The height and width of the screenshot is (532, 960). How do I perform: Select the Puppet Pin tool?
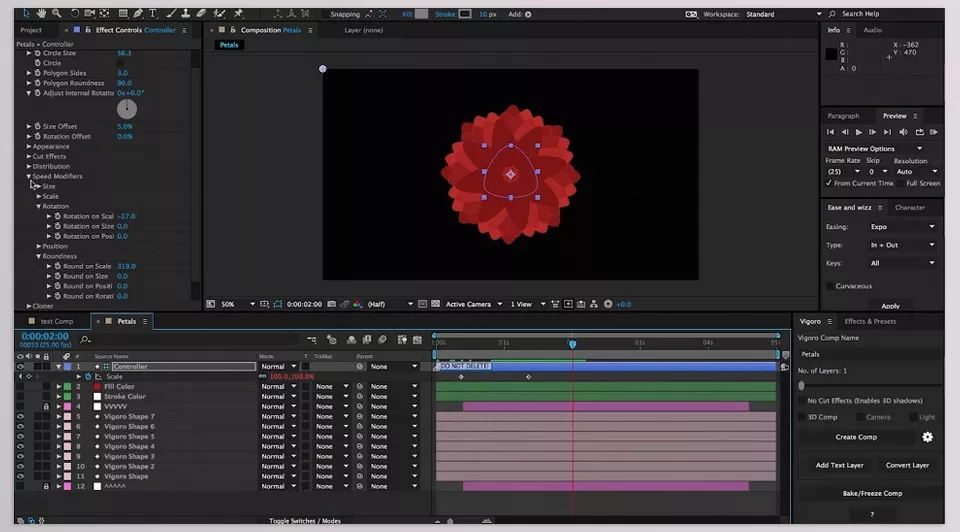click(x=238, y=13)
